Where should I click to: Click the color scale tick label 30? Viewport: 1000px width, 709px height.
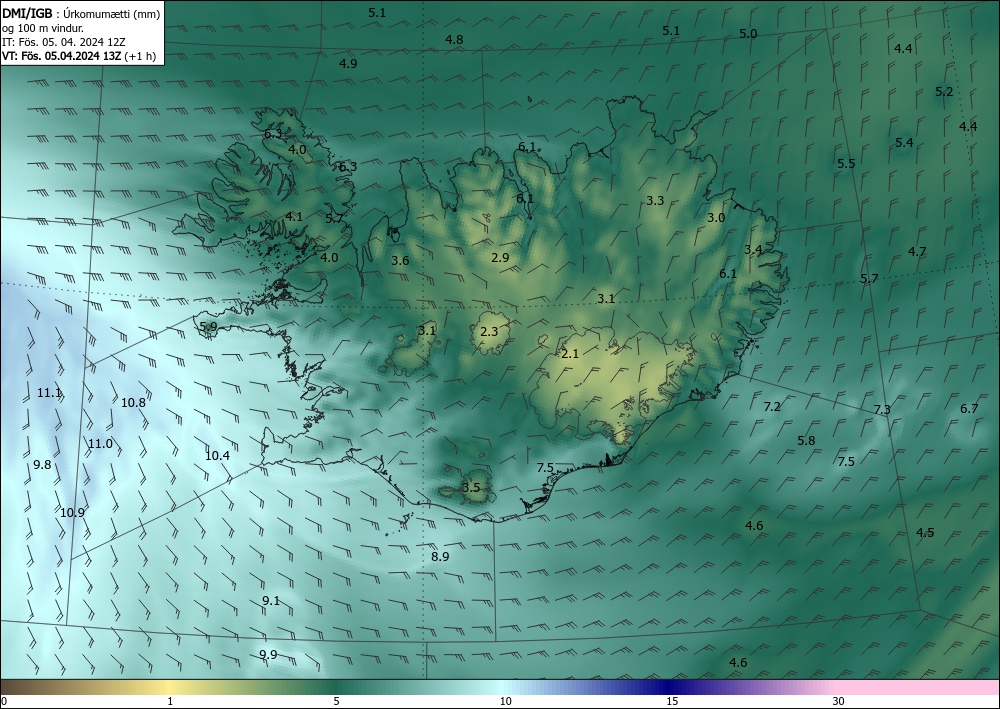click(839, 702)
